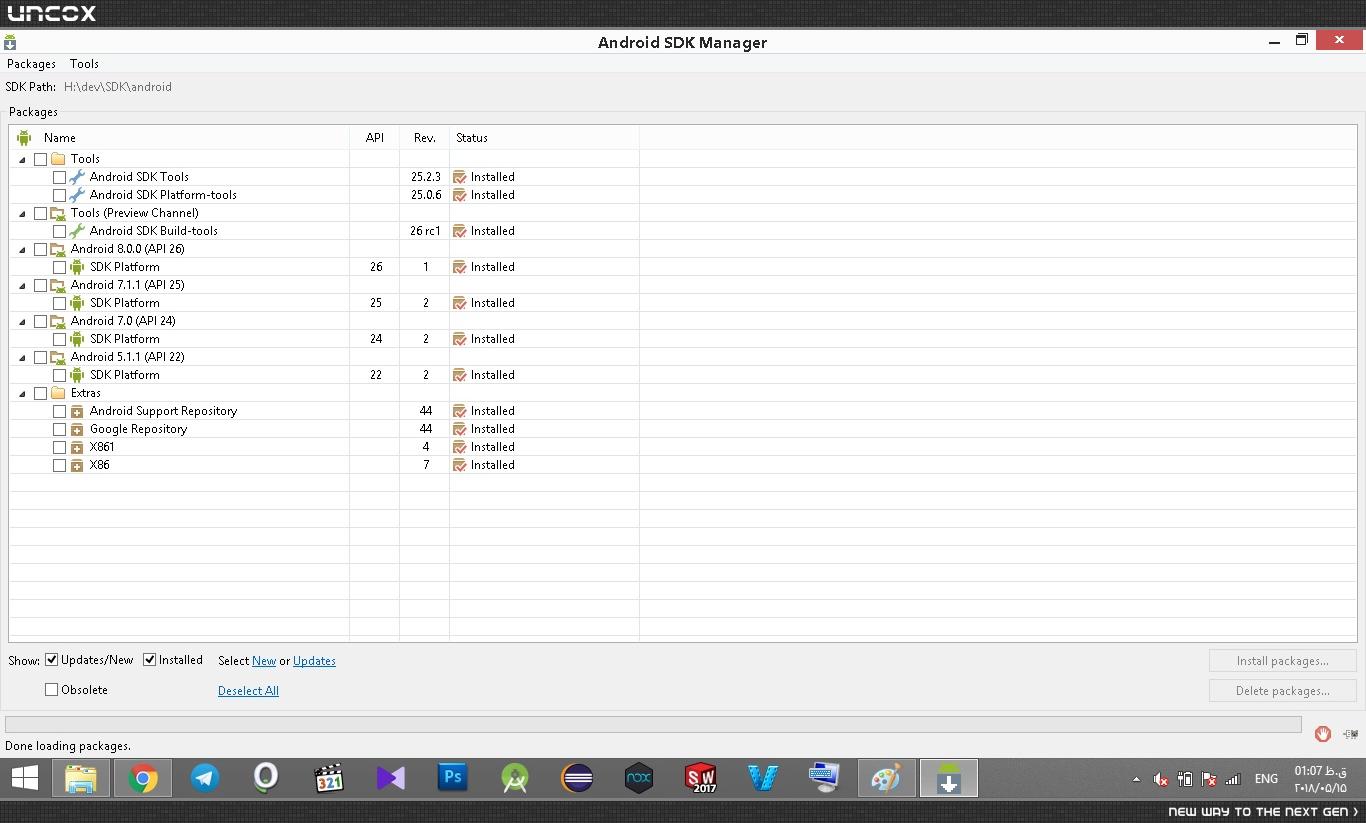This screenshot has height=823, width=1366.
Task: Click the Installed status icon in Android SDK Tools row
Action: coord(460,177)
